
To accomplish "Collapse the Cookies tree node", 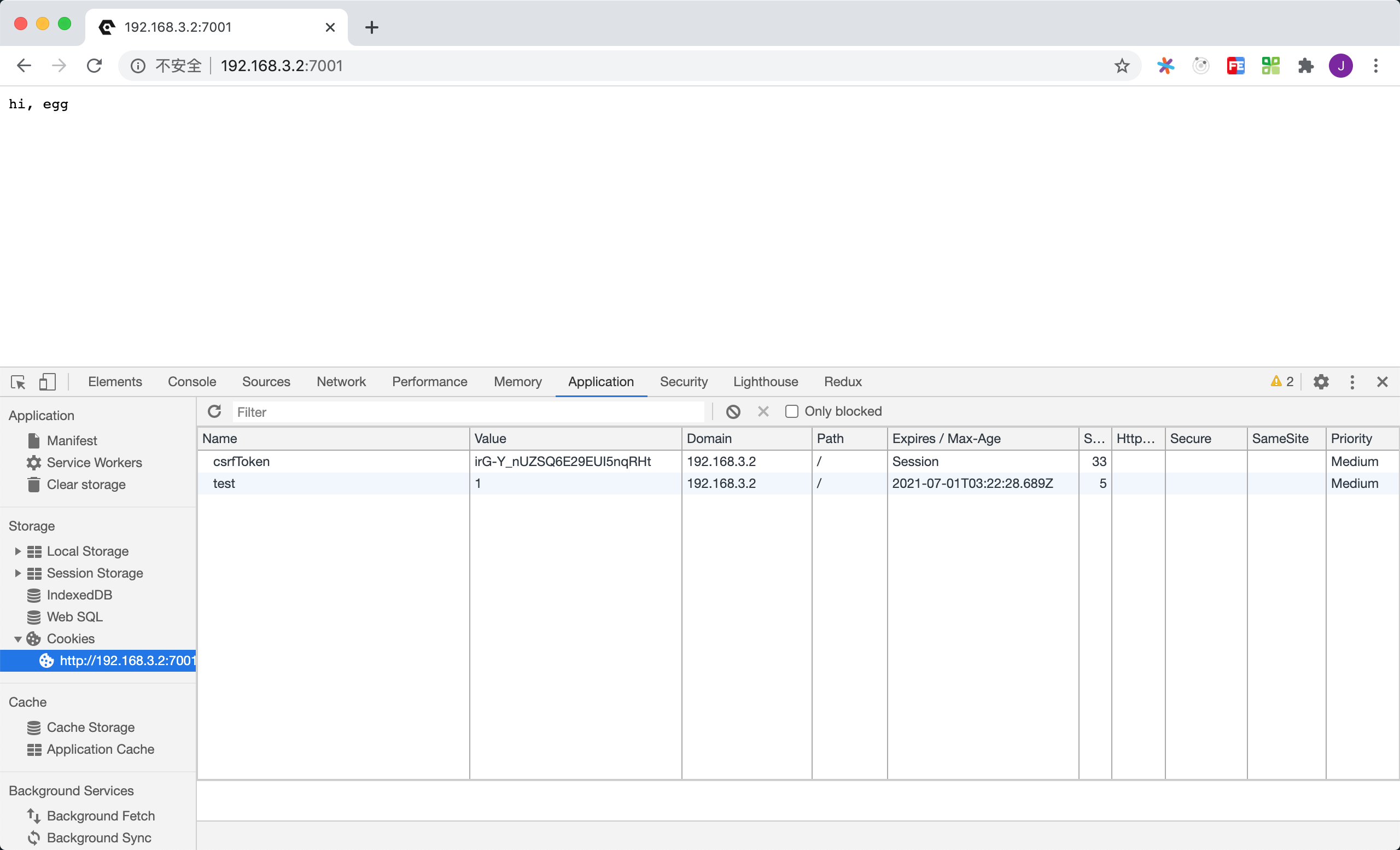I will [x=17, y=639].
